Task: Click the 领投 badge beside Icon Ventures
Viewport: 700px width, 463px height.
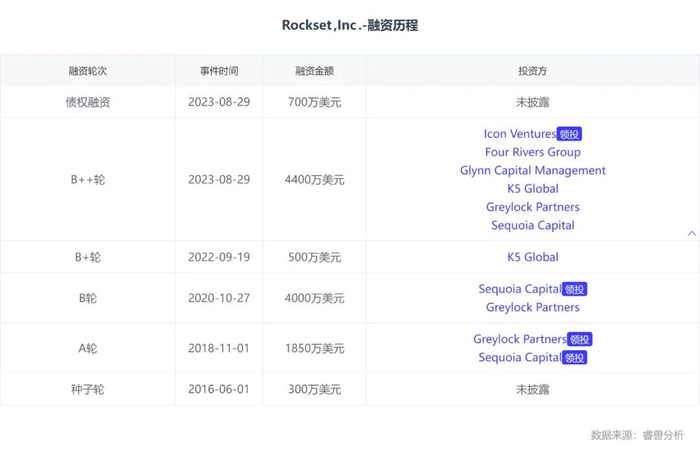Action: point(570,134)
